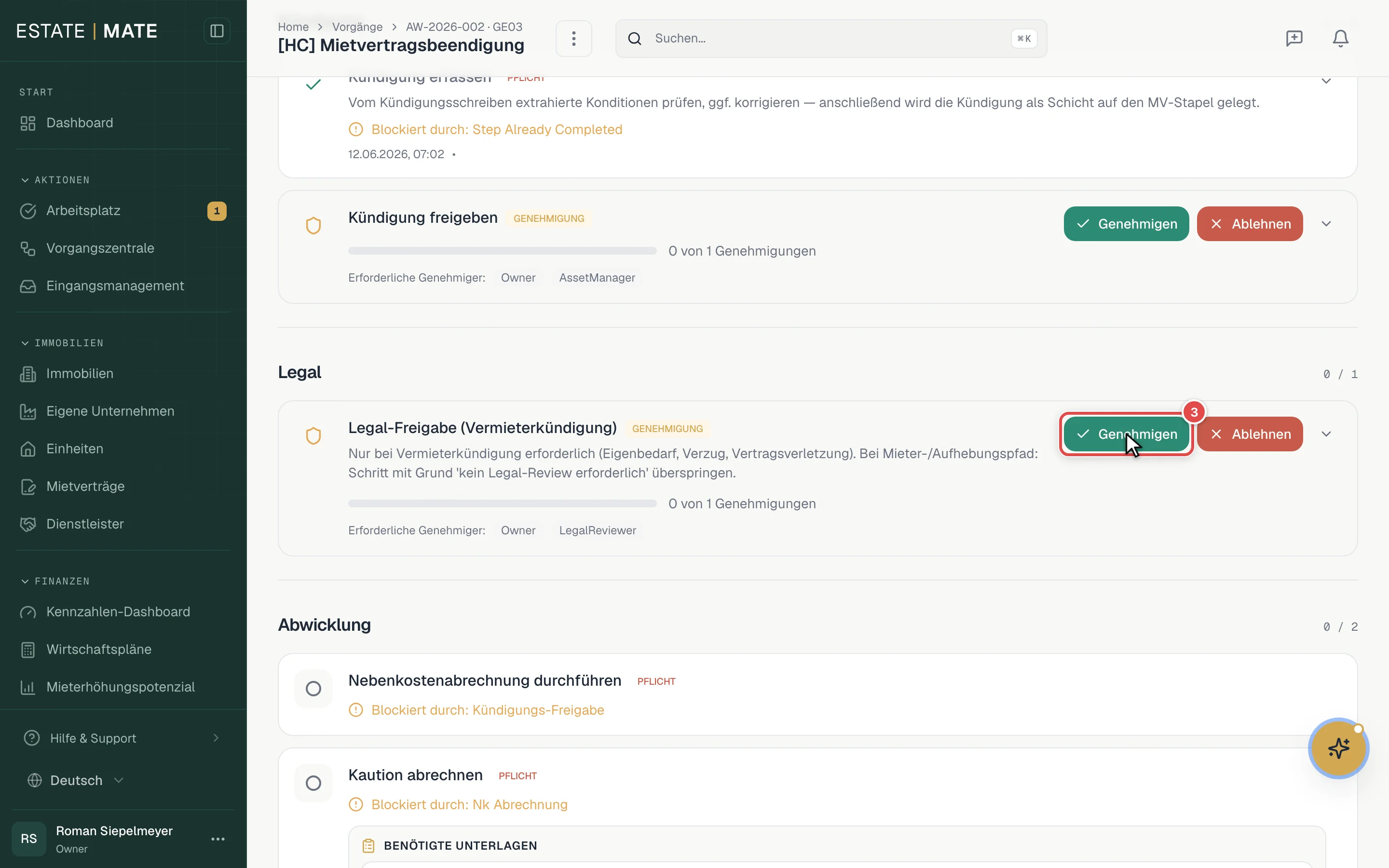This screenshot has width=1389, height=868.
Task: Click the Blockiert durch: Nk Abrechnung notice
Action: tap(457, 804)
